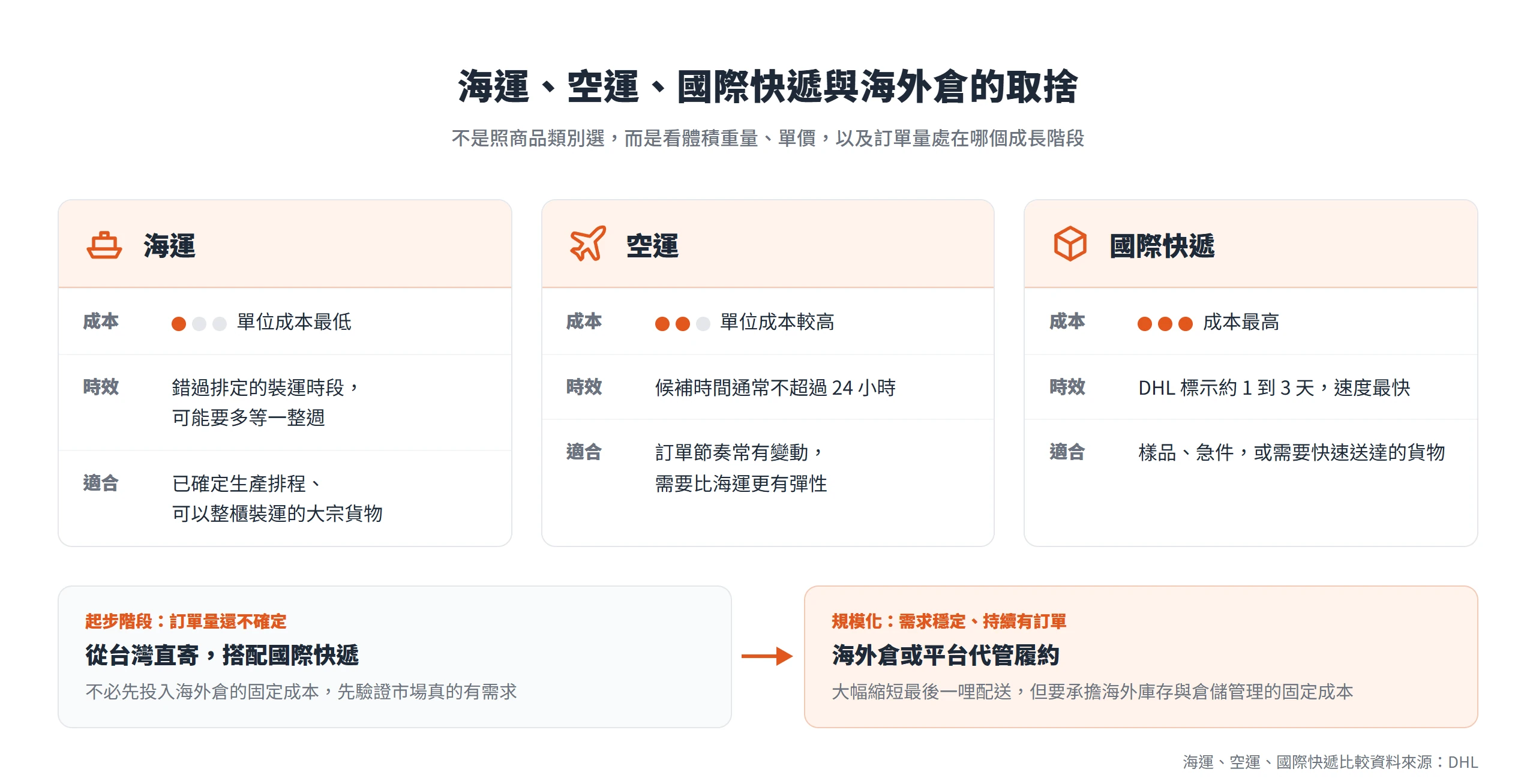The width and height of the screenshot is (1536, 784).
Task: Click the cost rating dots in 空運 card
Action: (x=682, y=324)
